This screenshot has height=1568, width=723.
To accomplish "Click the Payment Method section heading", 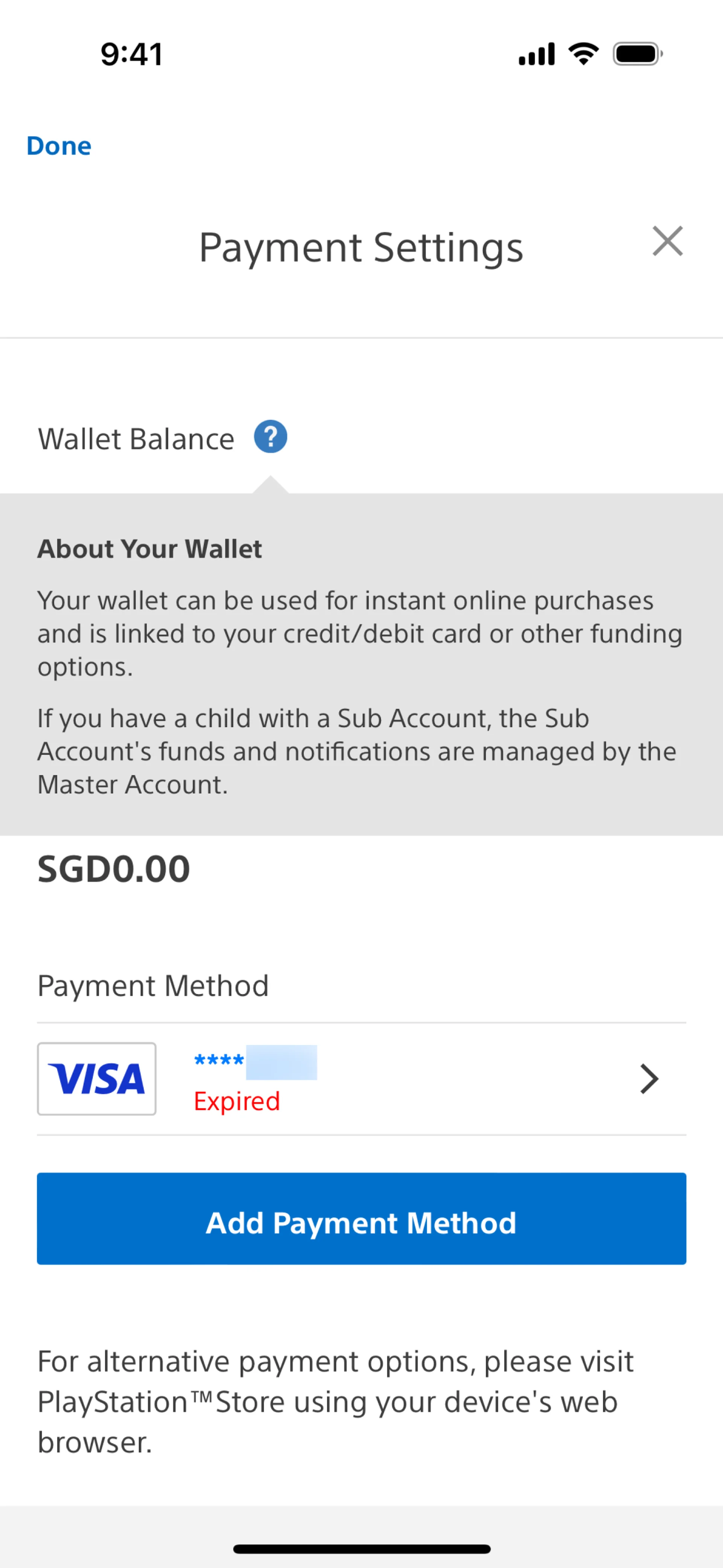I will click(153, 986).
